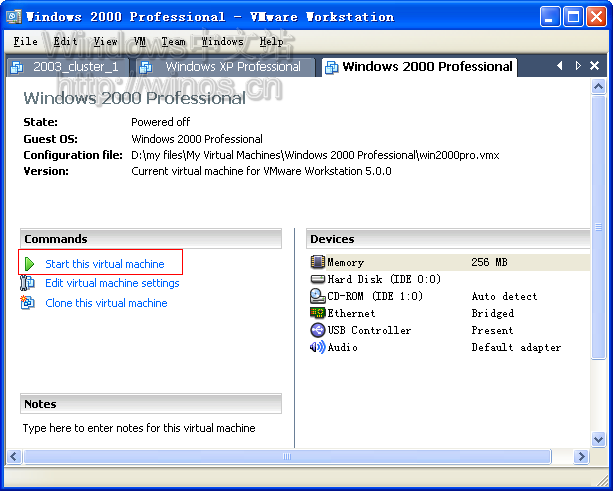Show next tabs with right arrow
The width and height of the screenshot is (613, 491).
click(x=578, y=66)
